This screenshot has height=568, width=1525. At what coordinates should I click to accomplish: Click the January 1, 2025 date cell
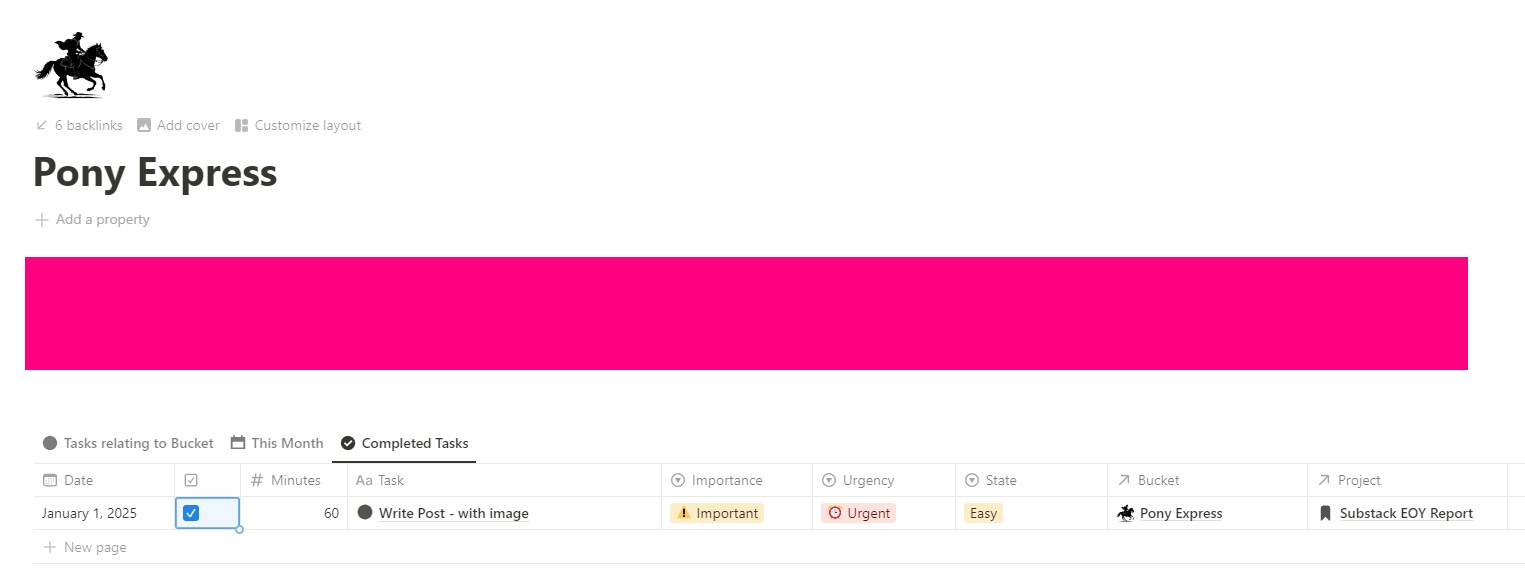[x=104, y=513]
